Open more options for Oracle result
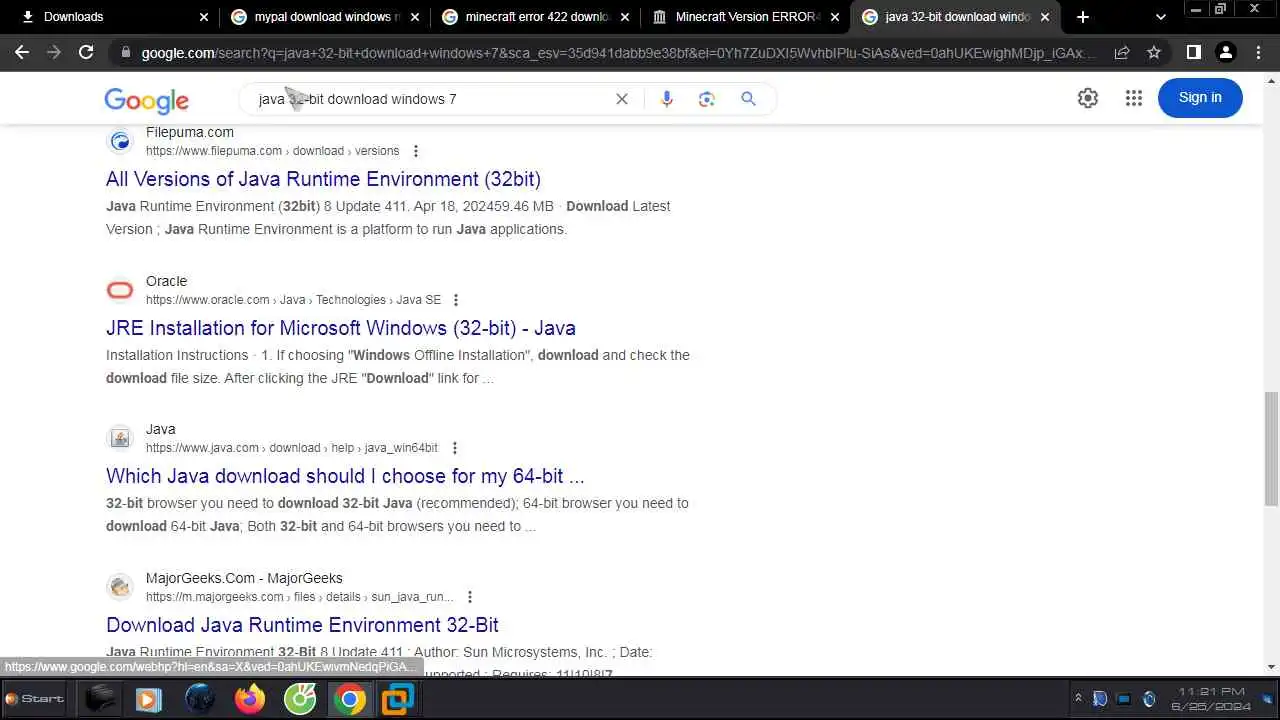The image size is (1280, 720). pyautogui.click(x=456, y=300)
